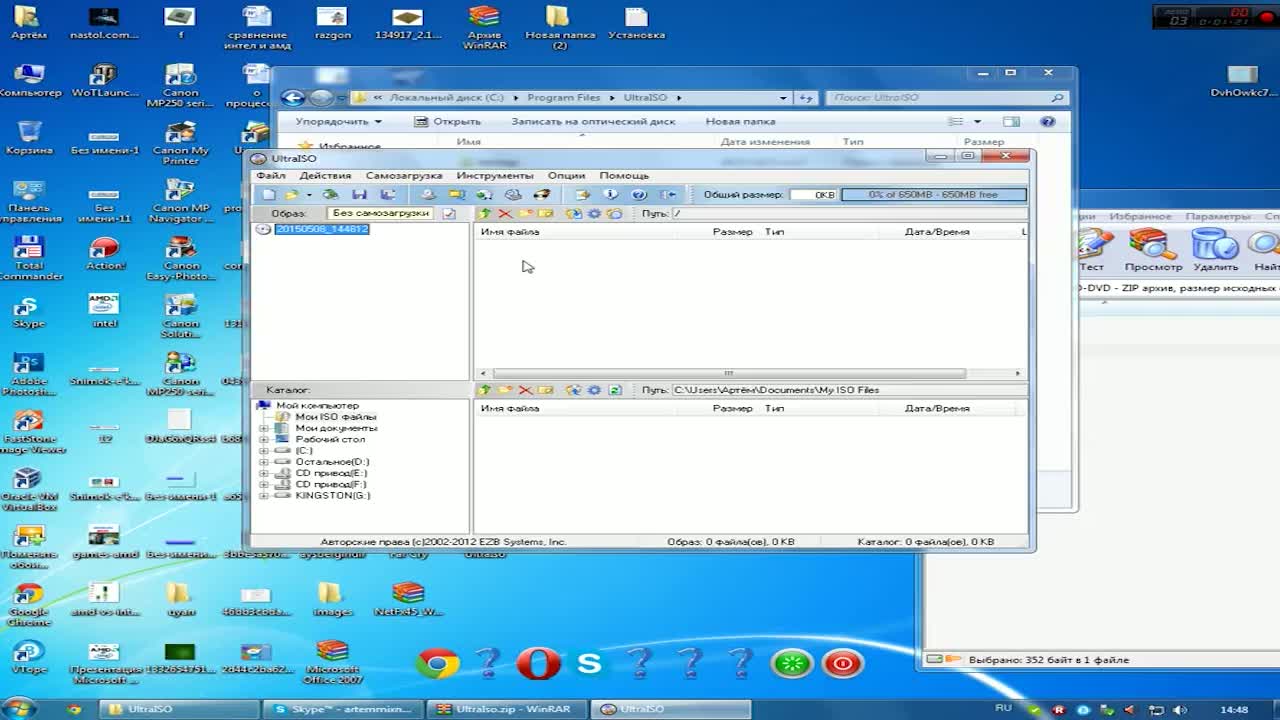Click the Размер column header in image file list
Image resolution: width=1280 pixels, height=720 pixels.
click(x=732, y=232)
